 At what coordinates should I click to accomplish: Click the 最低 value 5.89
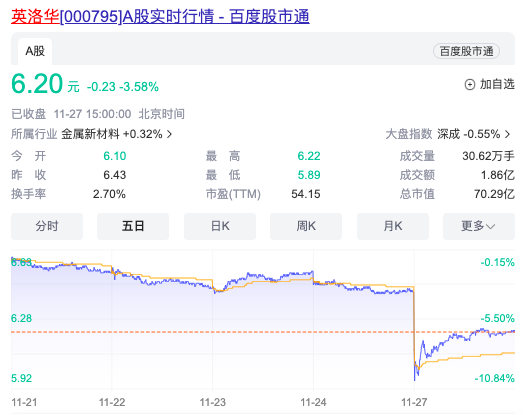tap(309, 175)
